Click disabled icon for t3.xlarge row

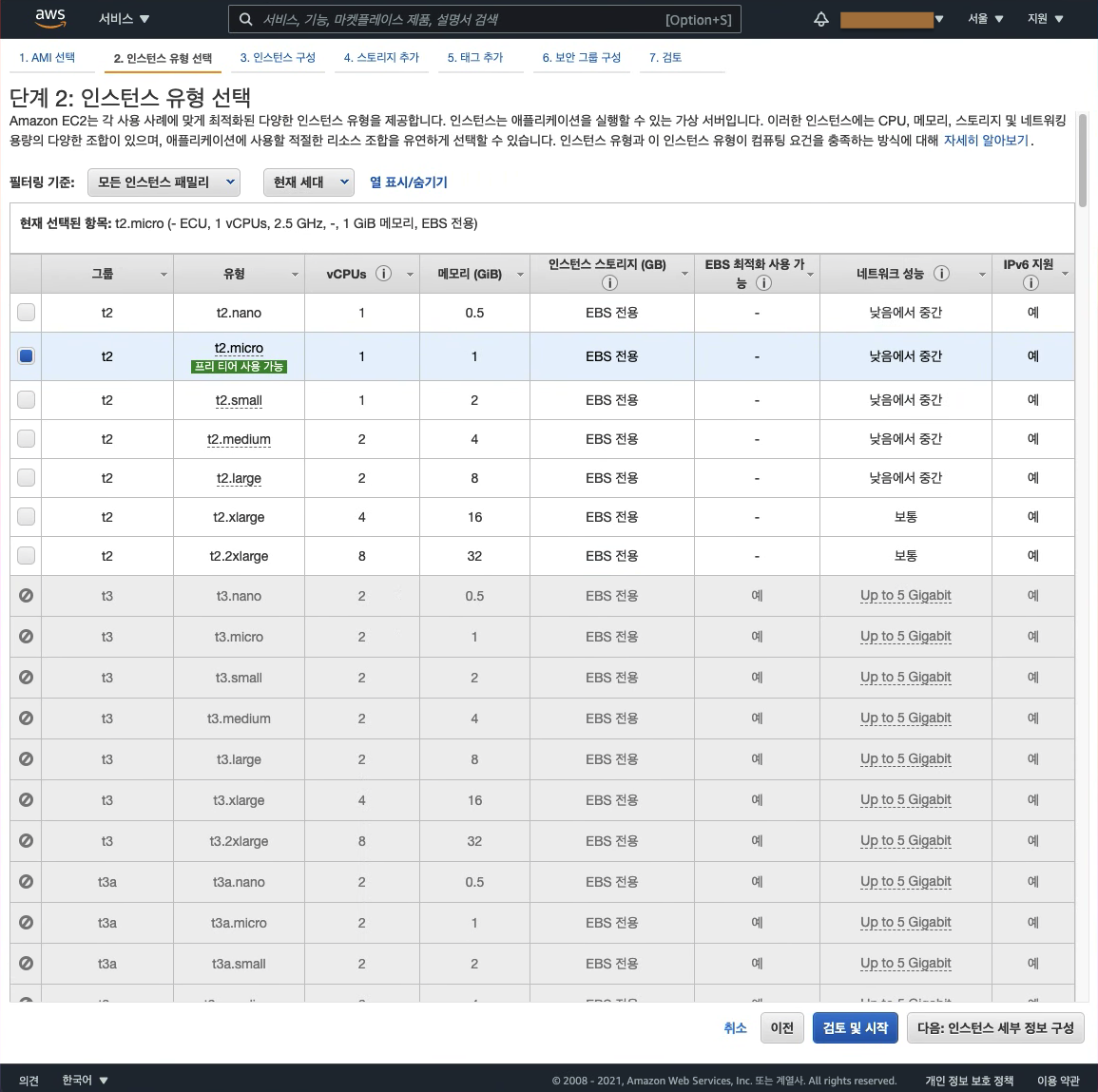(x=26, y=800)
